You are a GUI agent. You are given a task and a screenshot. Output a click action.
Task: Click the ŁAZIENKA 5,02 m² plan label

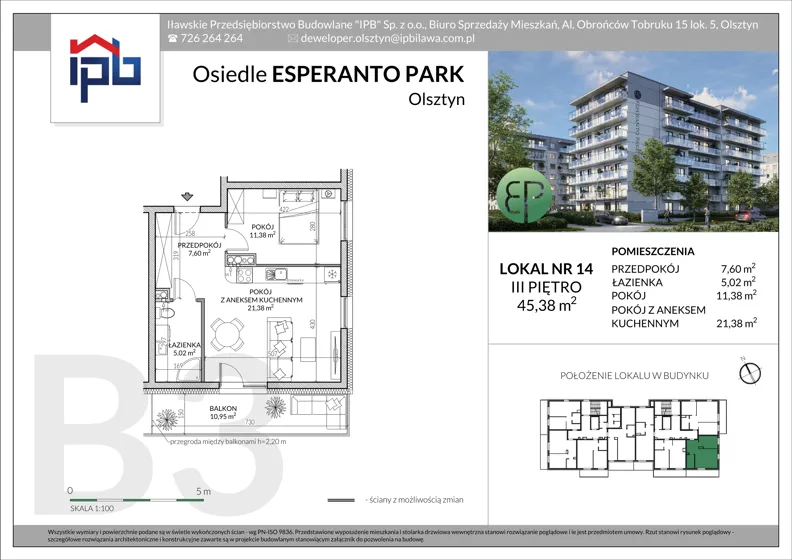(183, 348)
